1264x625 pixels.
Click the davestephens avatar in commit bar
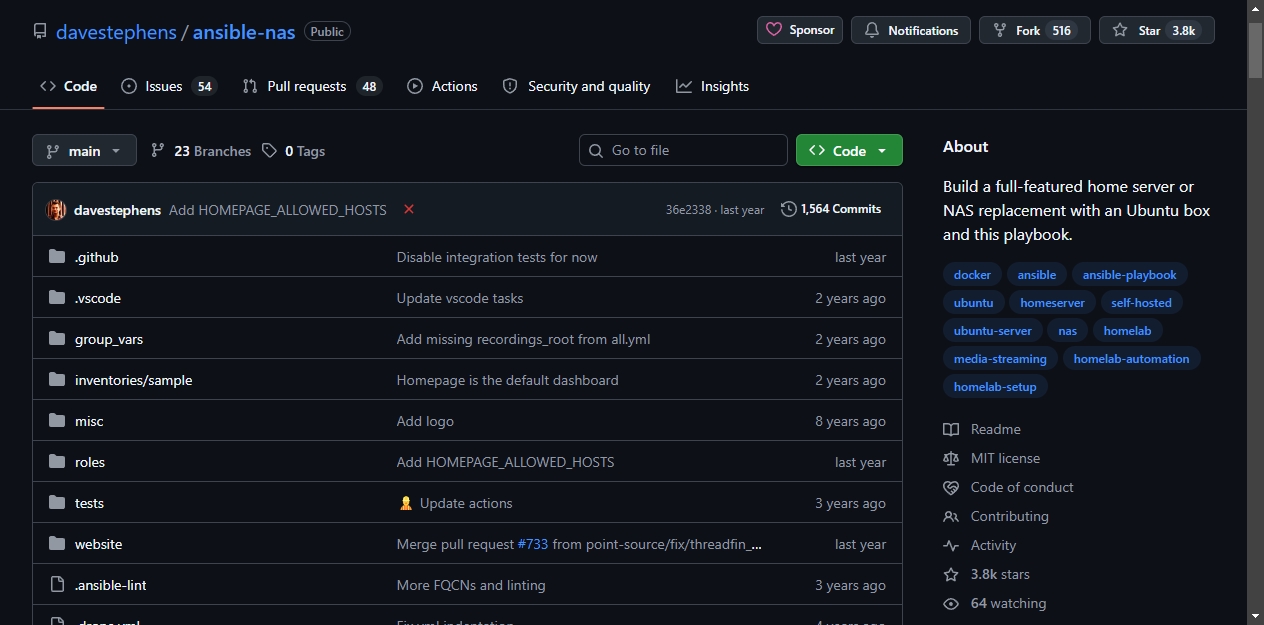pos(56,210)
